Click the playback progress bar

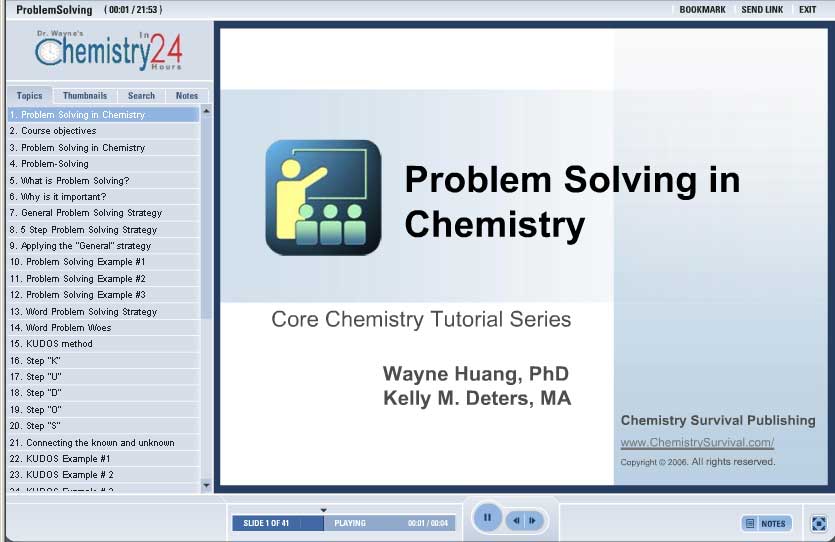(390, 523)
